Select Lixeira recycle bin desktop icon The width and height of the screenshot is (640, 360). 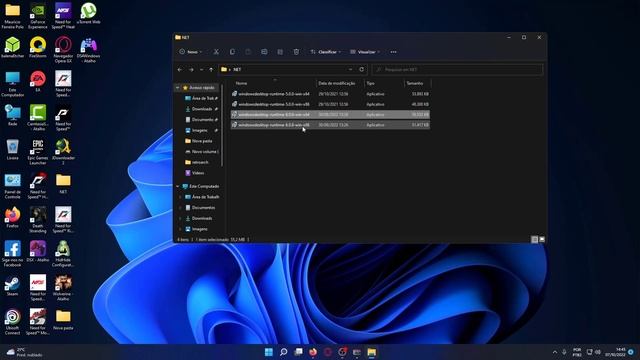[x=13, y=149]
